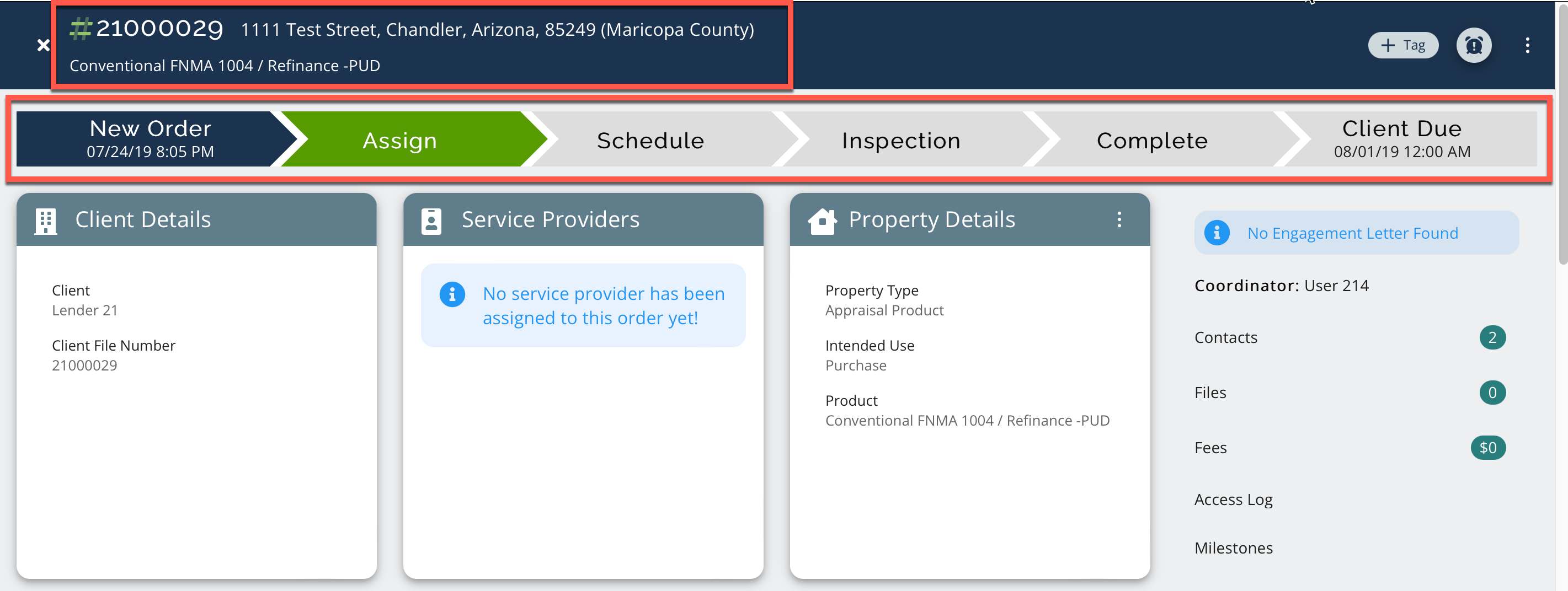The width and height of the screenshot is (1568, 591).
Task: Click the Property Details house icon
Action: pyautogui.click(x=822, y=221)
